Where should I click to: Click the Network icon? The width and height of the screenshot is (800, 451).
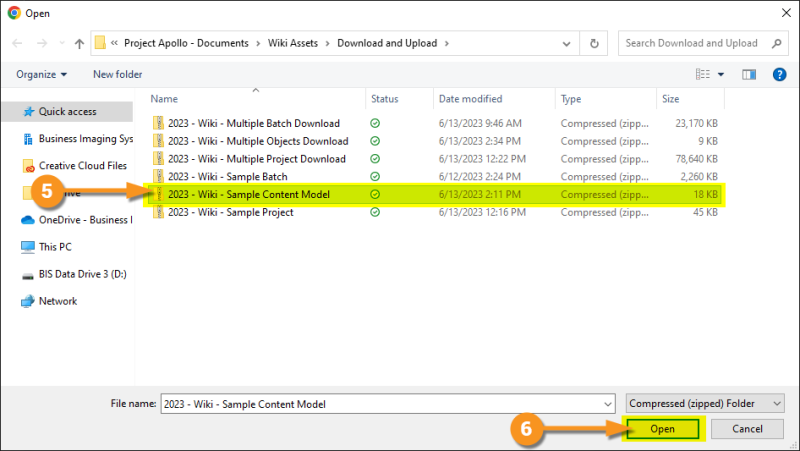28,302
